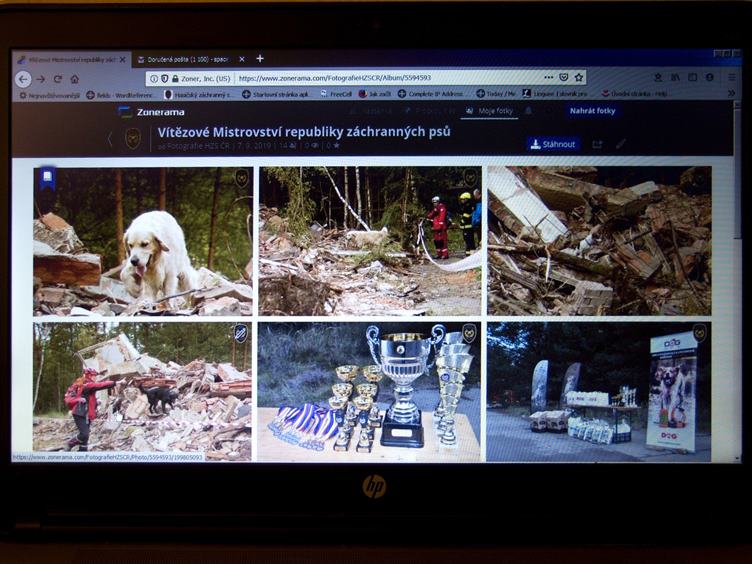Open the collapsed rubble close-up photo
The width and height of the screenshot is (752, 564).
(599, 240)
